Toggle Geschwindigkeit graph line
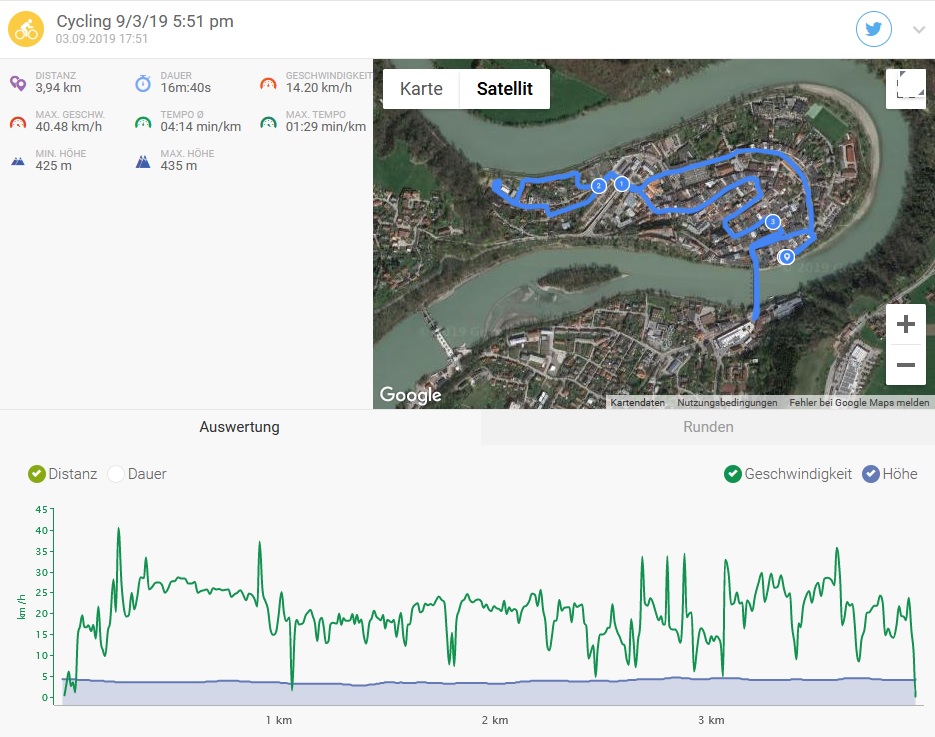This screenshot has width=935, height=737. coord(733,474)
